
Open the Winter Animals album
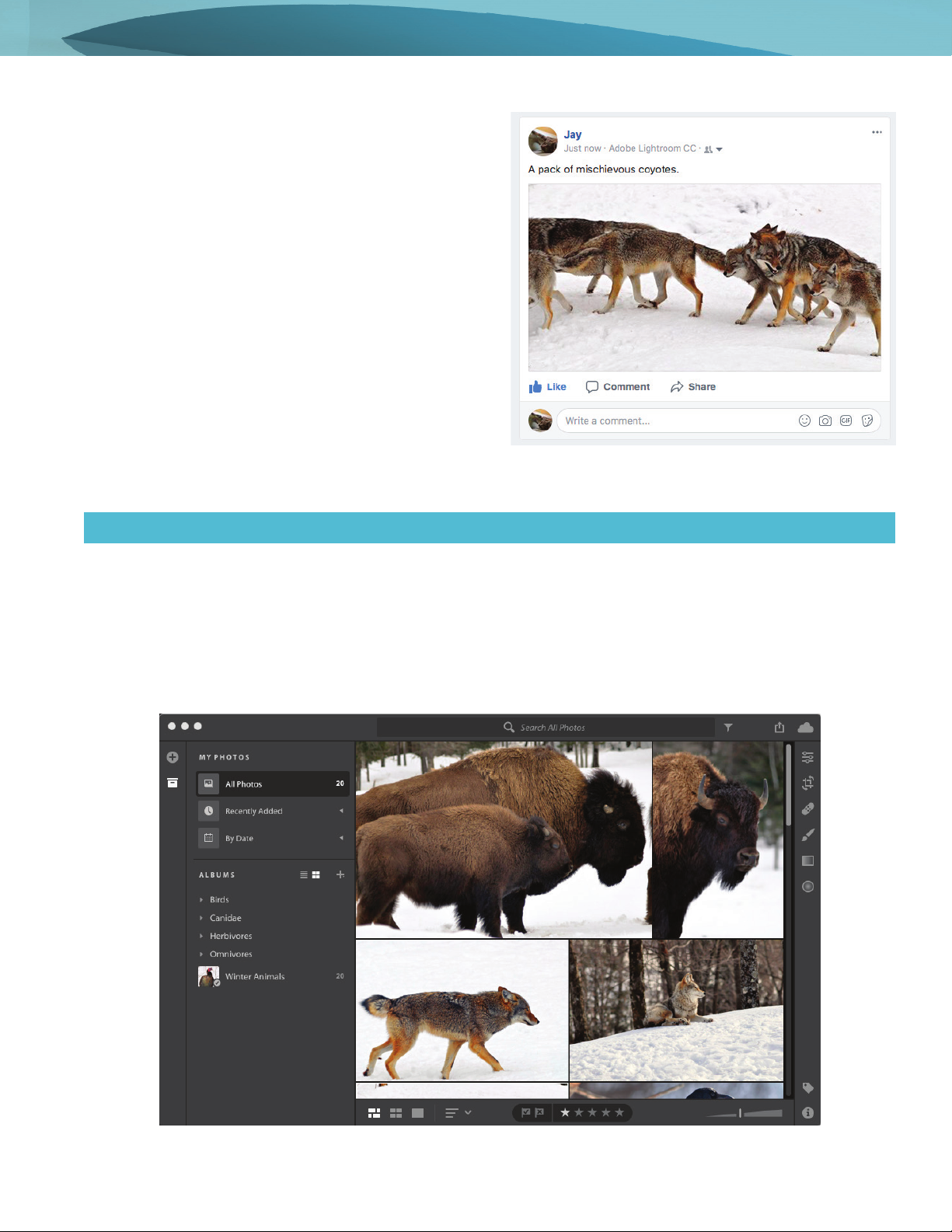coord(272,976)
